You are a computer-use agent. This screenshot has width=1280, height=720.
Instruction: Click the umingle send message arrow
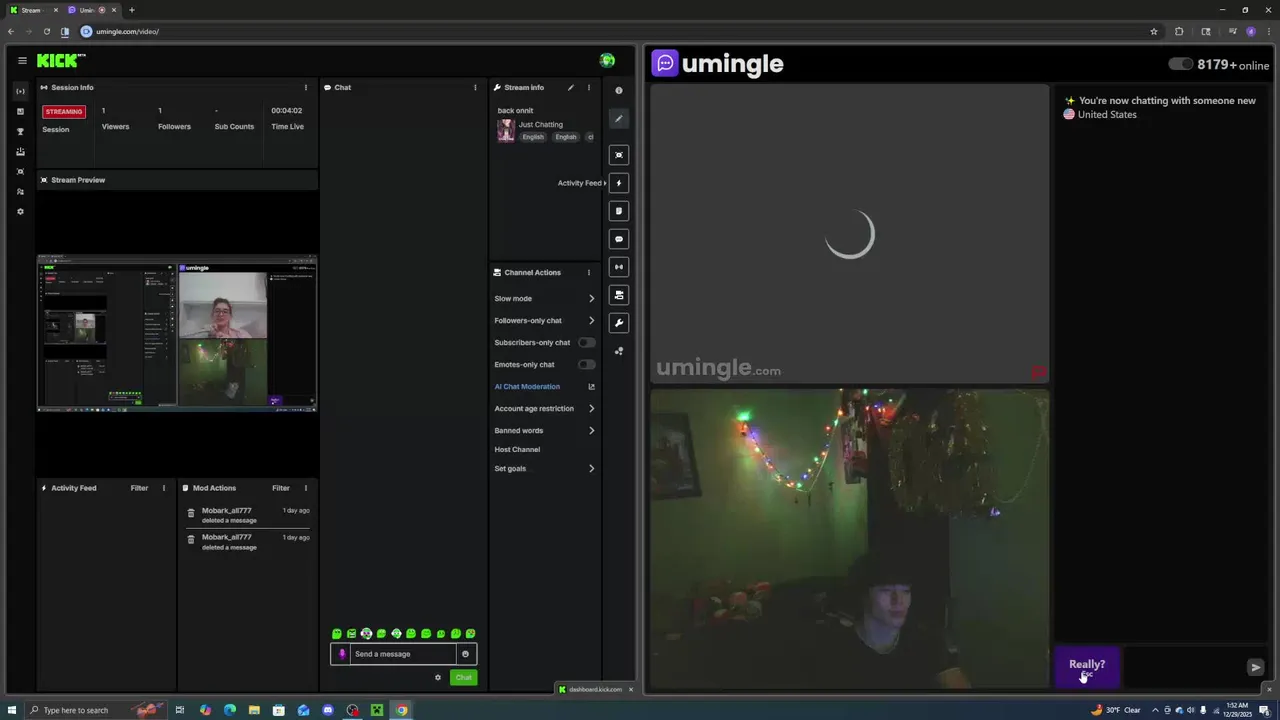click(x=1256, y=667)
